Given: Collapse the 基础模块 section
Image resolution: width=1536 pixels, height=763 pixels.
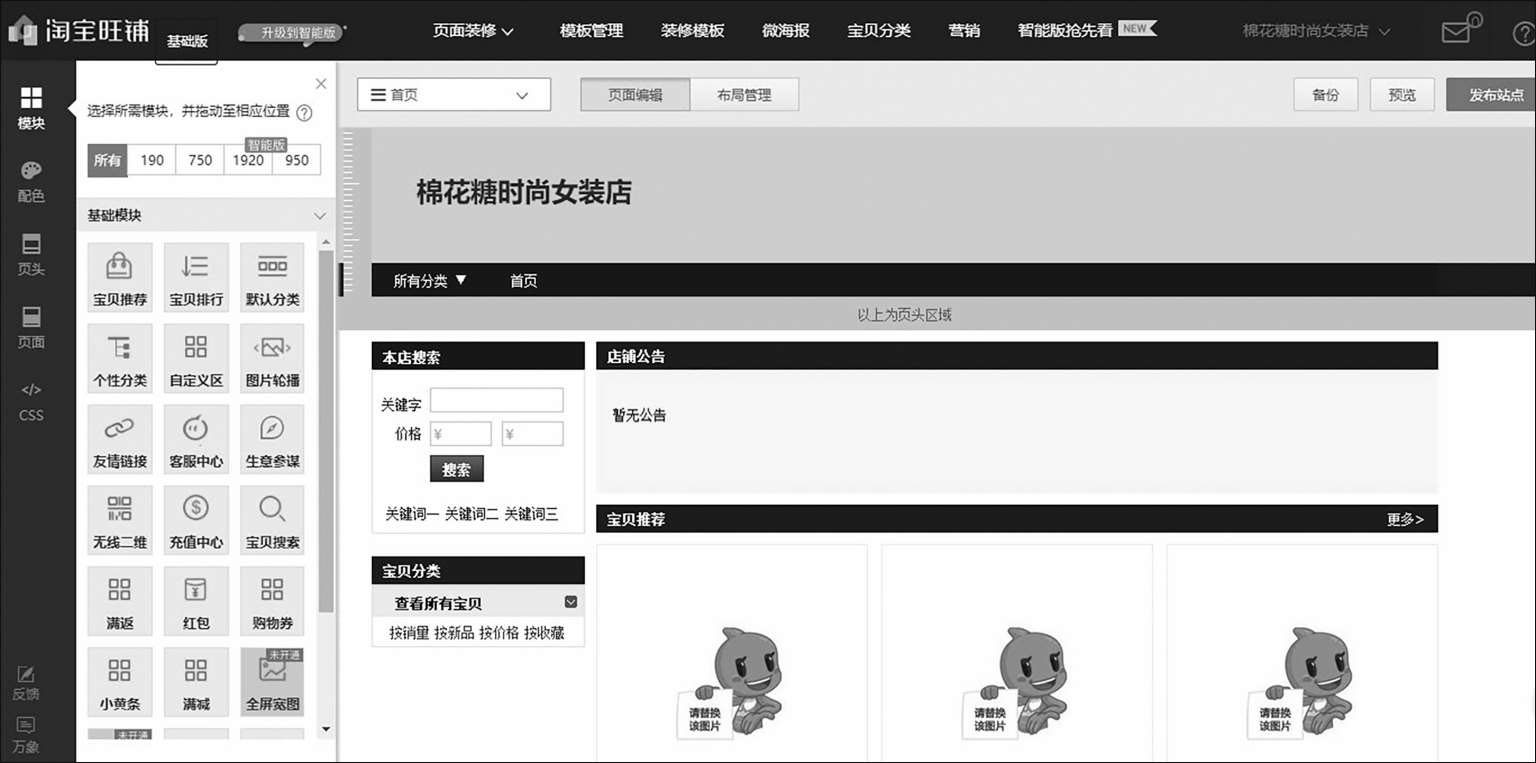Looking at the screenshot, I should (x=320, y=216).
